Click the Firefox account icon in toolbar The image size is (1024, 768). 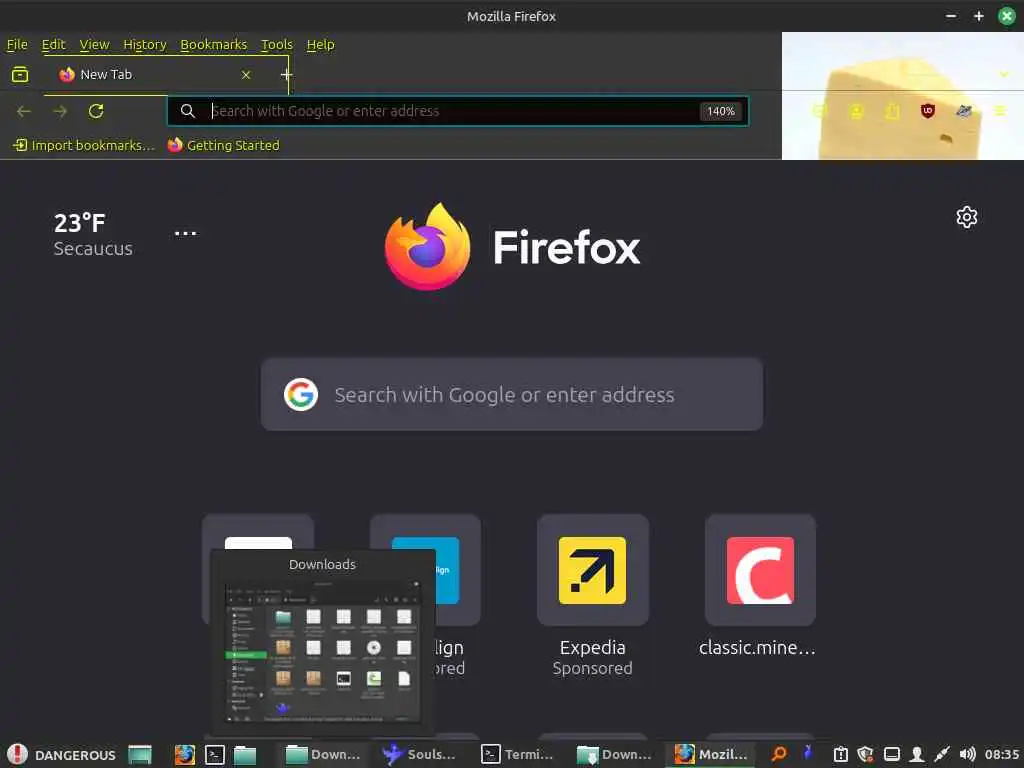(x=856, y=111)
